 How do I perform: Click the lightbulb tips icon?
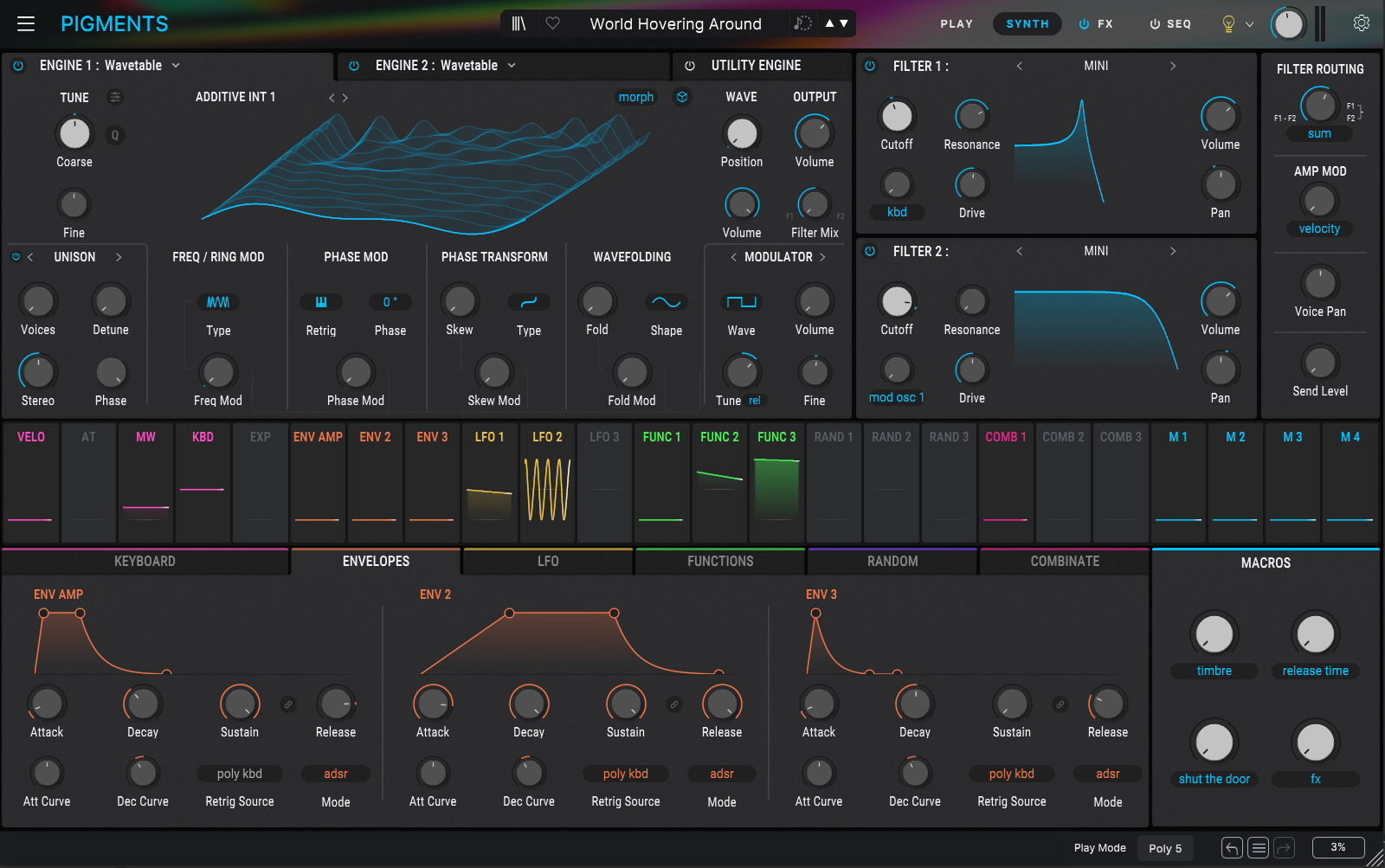[x=1227, y=24]
